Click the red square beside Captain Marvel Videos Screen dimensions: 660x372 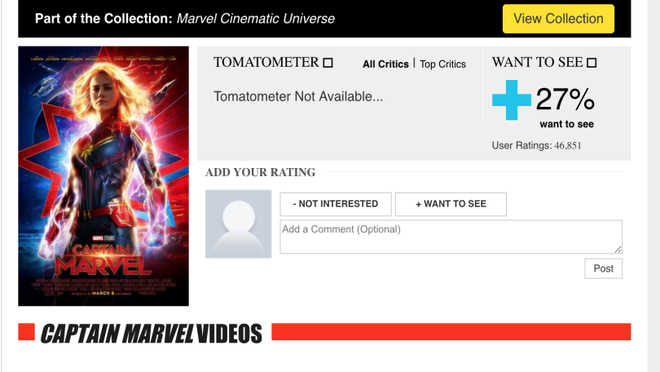tap(27, 332)
